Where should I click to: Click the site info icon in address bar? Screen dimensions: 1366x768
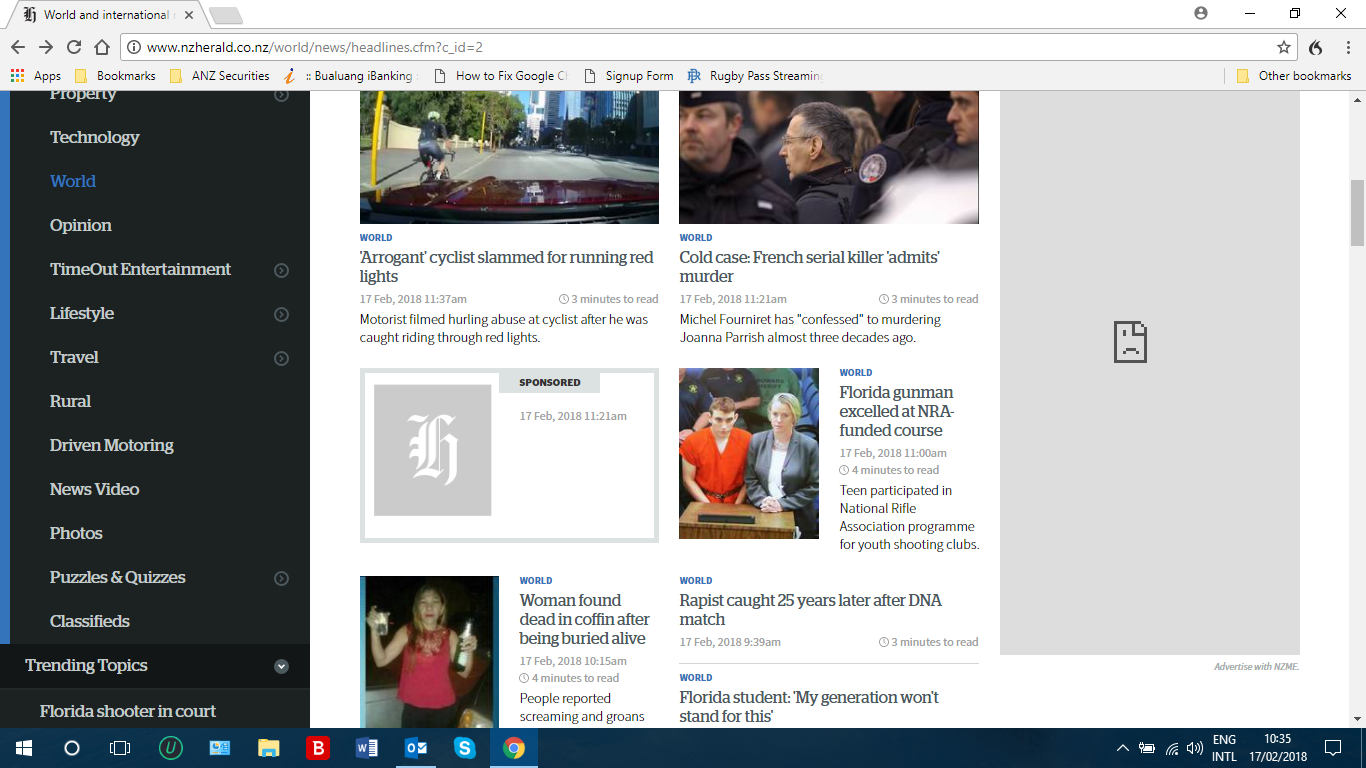point(133,47)
